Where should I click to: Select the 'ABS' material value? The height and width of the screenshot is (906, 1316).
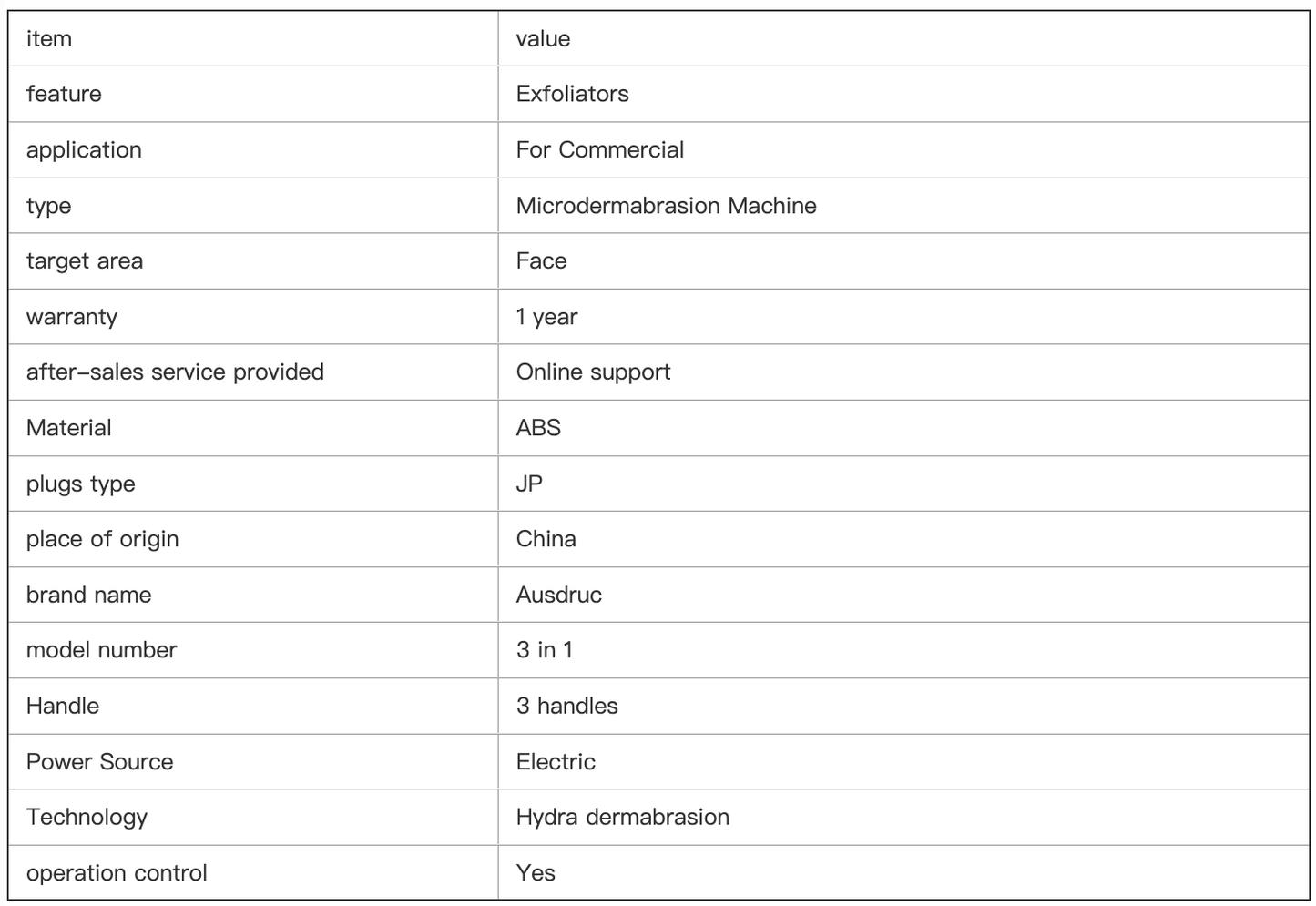pos(538,428)
